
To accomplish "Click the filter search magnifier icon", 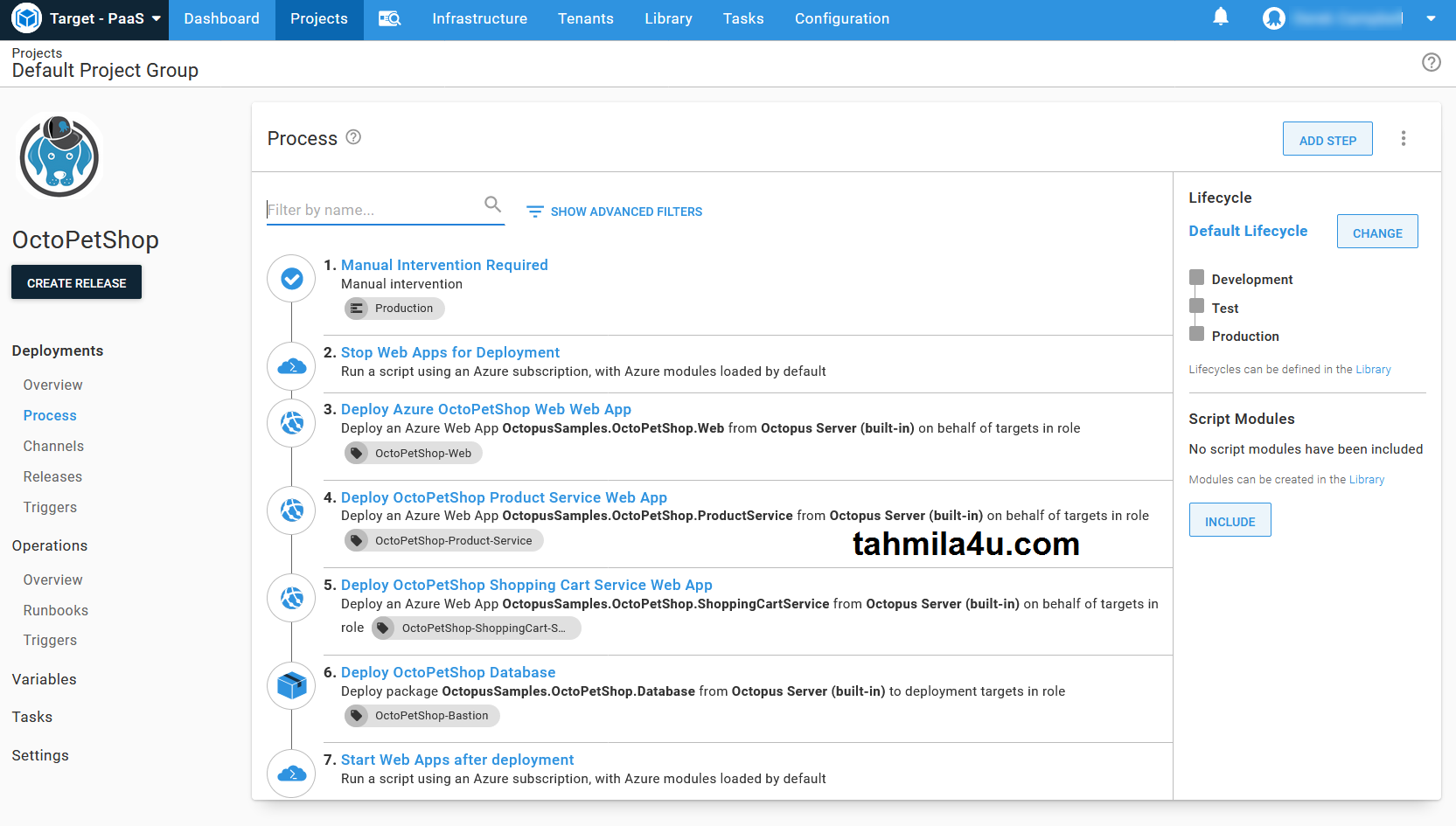I will [493, 205].
